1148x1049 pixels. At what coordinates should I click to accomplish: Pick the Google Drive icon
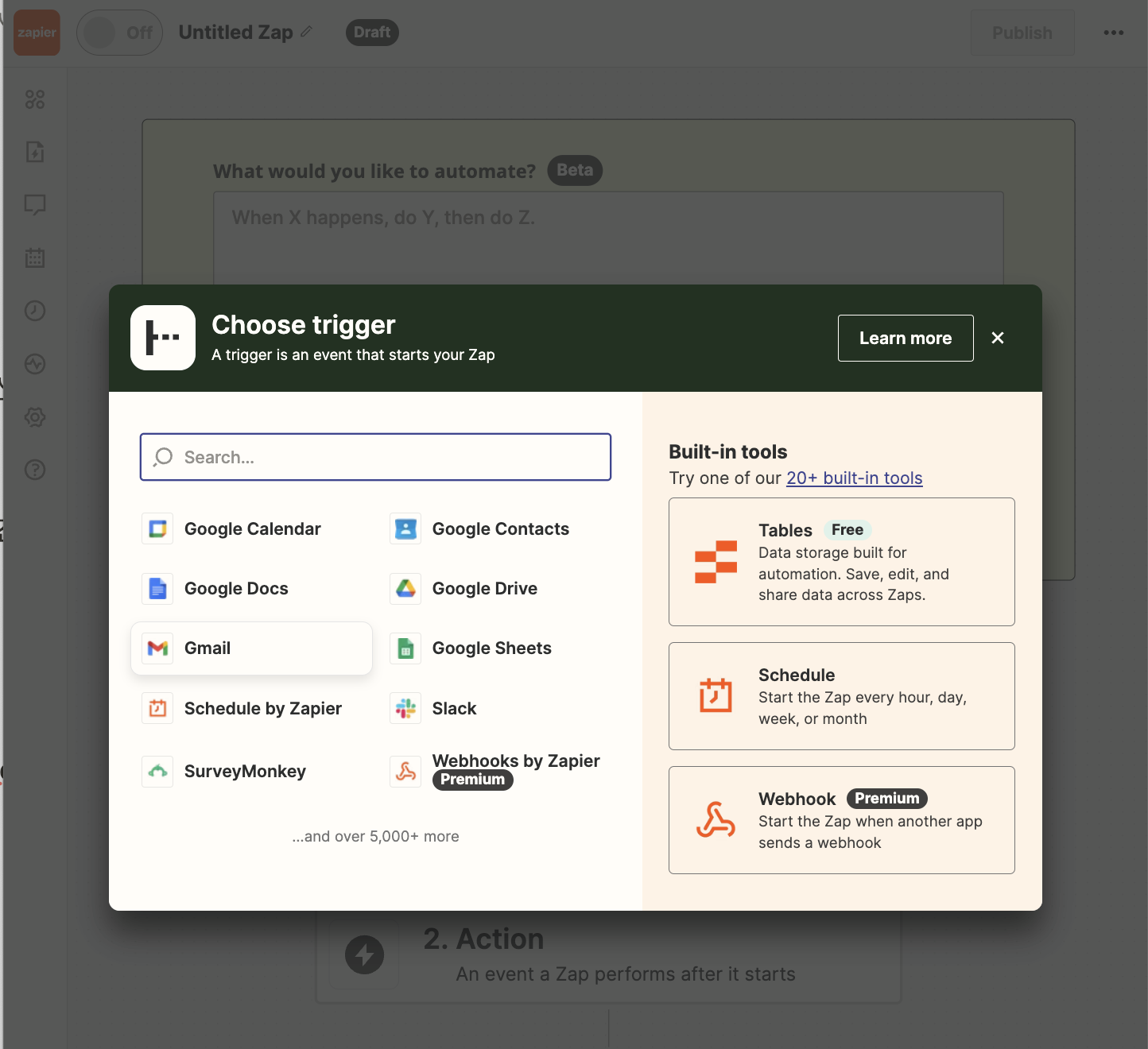click(406, 589)
